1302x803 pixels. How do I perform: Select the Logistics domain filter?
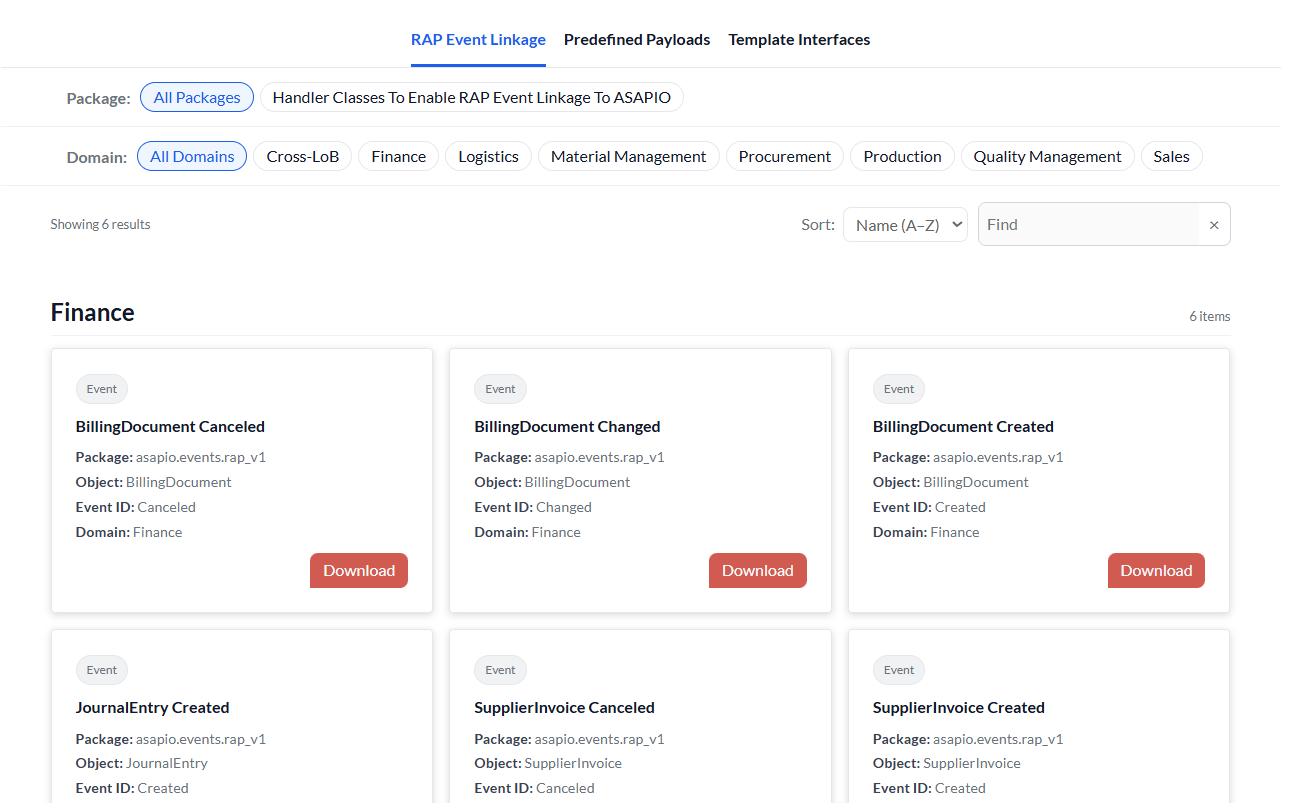[488, 156]
